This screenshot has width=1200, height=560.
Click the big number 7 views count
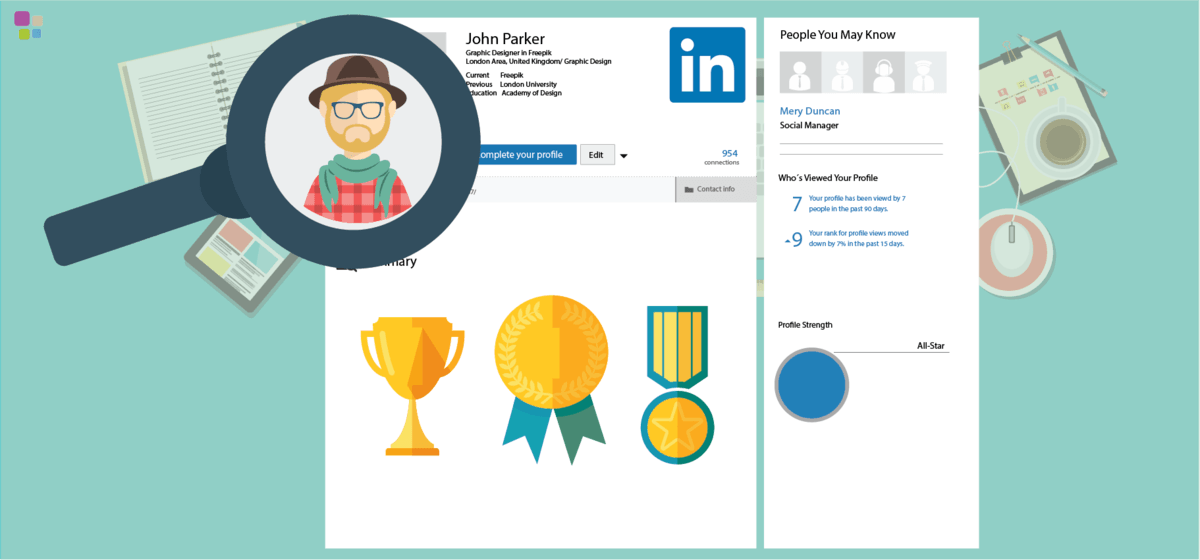coord(797,205)
